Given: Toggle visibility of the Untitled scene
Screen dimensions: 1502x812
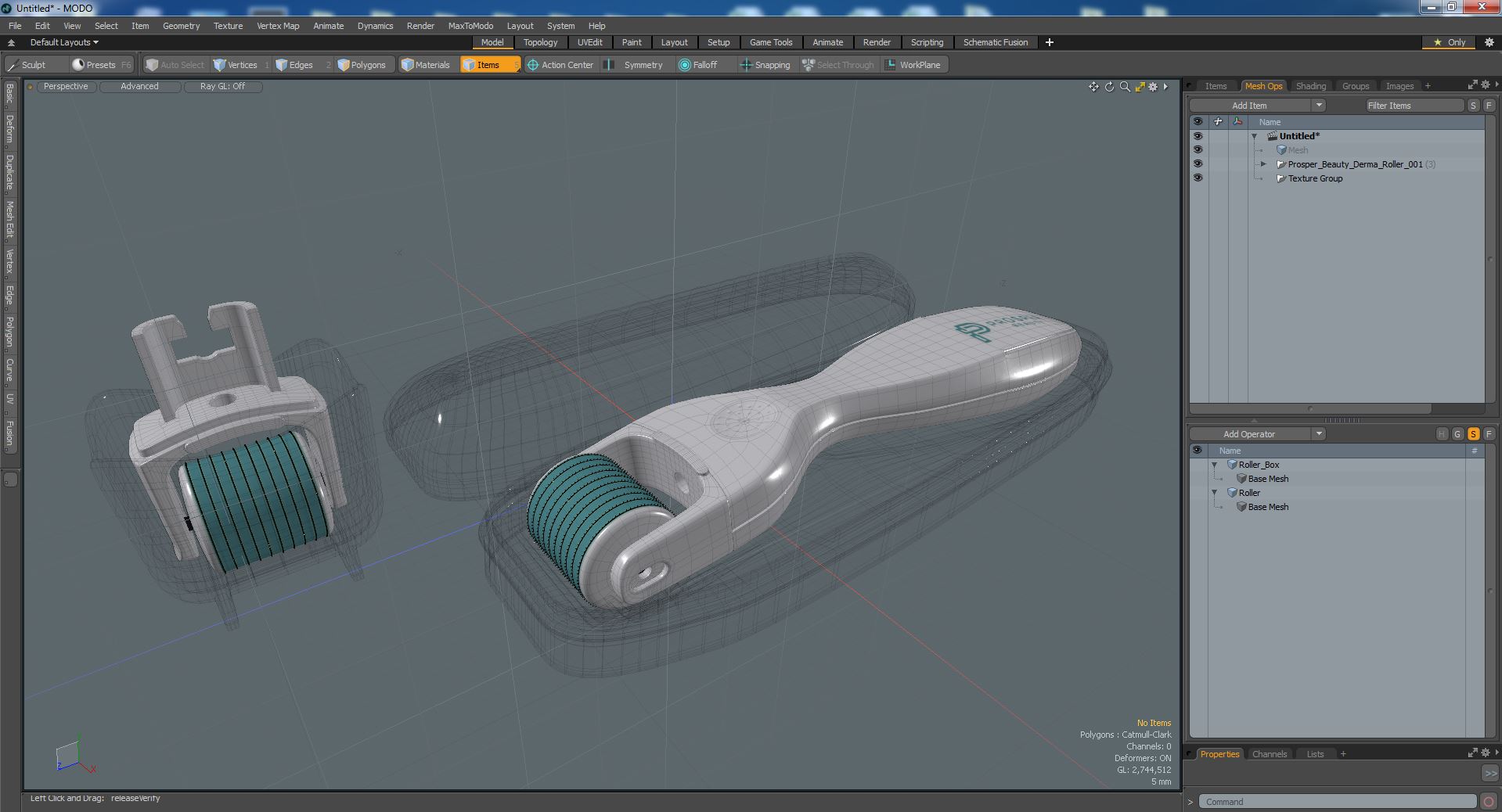Looking at the screenshot, I should (x=1198, y=136).
